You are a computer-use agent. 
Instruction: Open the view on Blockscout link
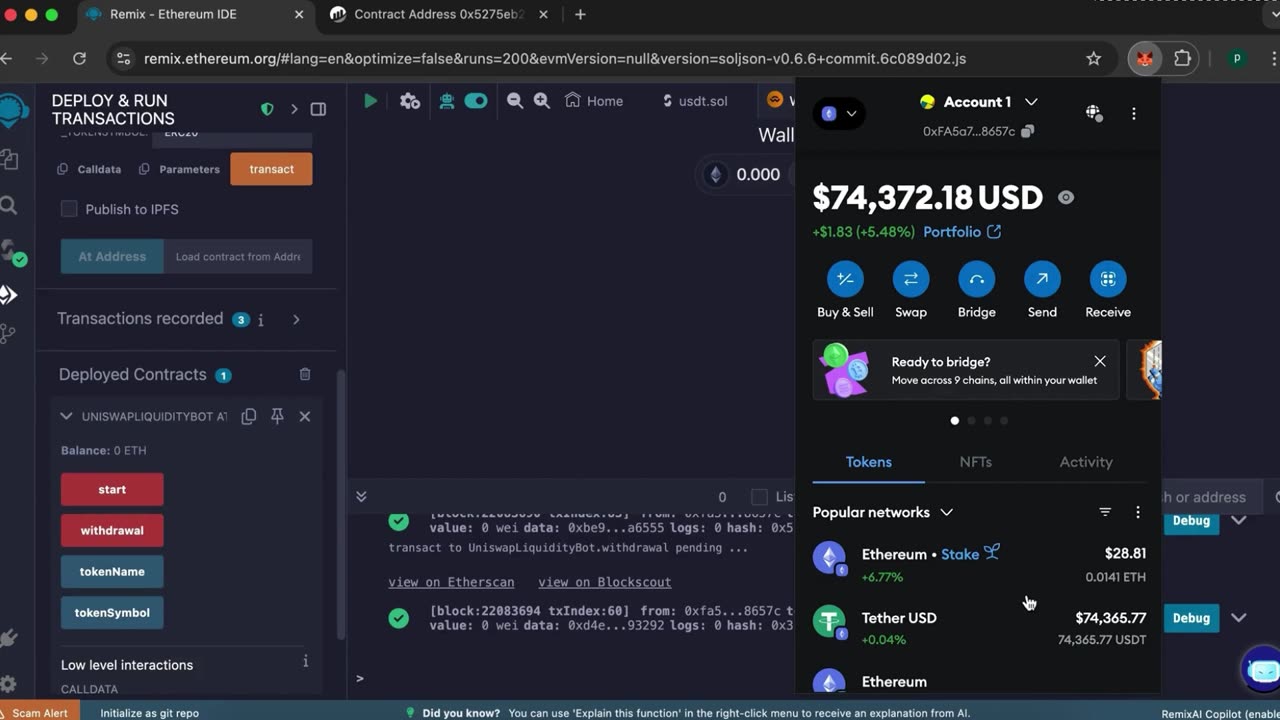(x=605, y=582)
